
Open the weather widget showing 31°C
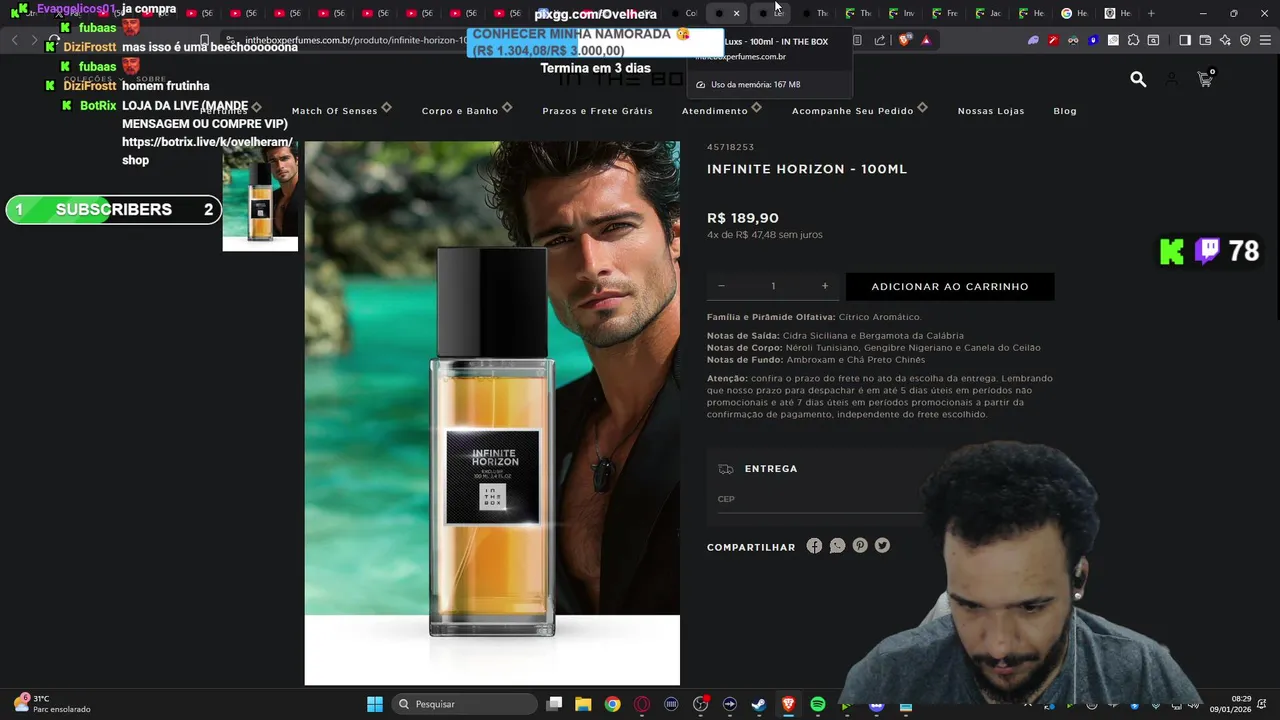[x=53, y=704]
